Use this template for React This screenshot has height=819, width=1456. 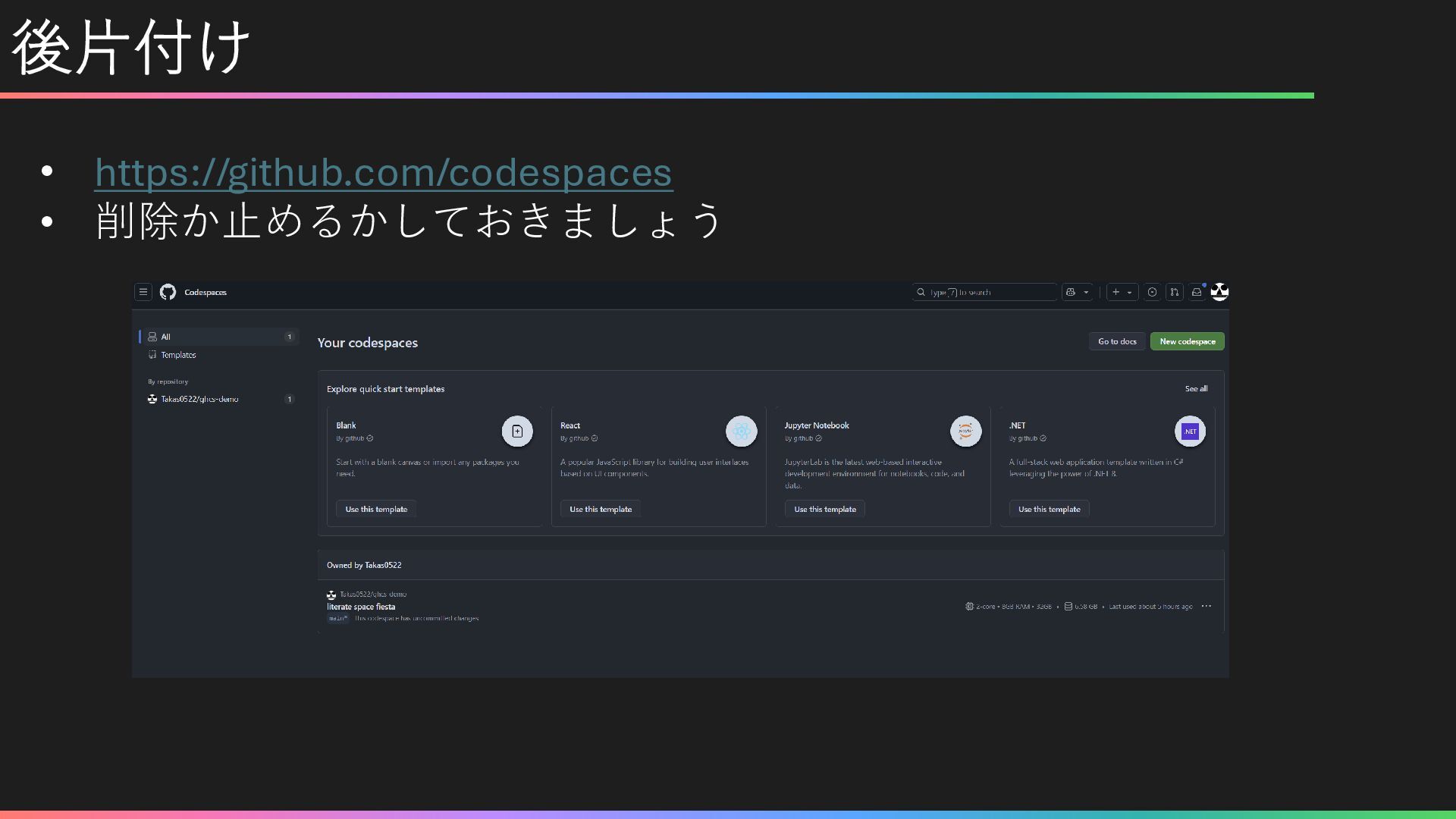(601, 510)
